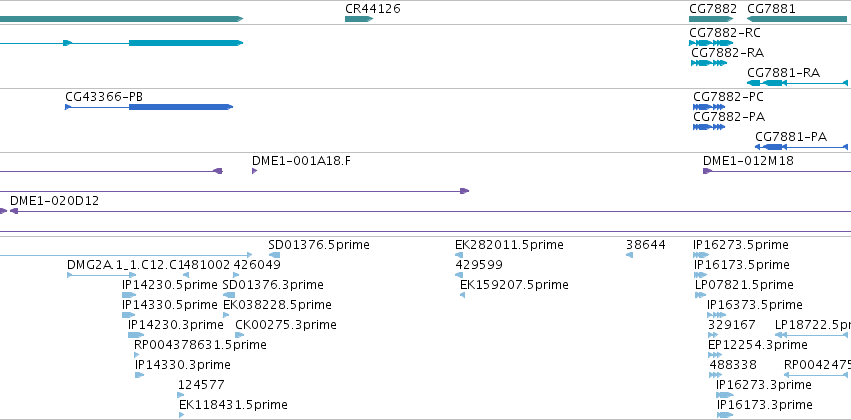Click the SD01376.5prime EST glyph
851x420 pixels.
pyautogui.click(x=275, y=255)
